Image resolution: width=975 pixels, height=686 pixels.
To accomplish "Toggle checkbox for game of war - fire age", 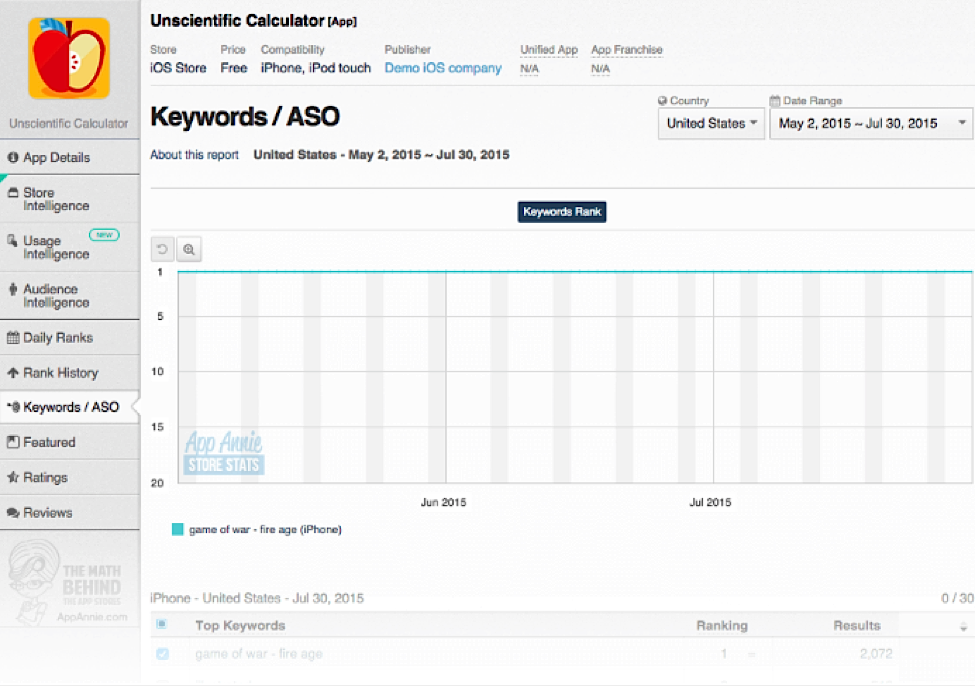I will click(x=162, y=654).
